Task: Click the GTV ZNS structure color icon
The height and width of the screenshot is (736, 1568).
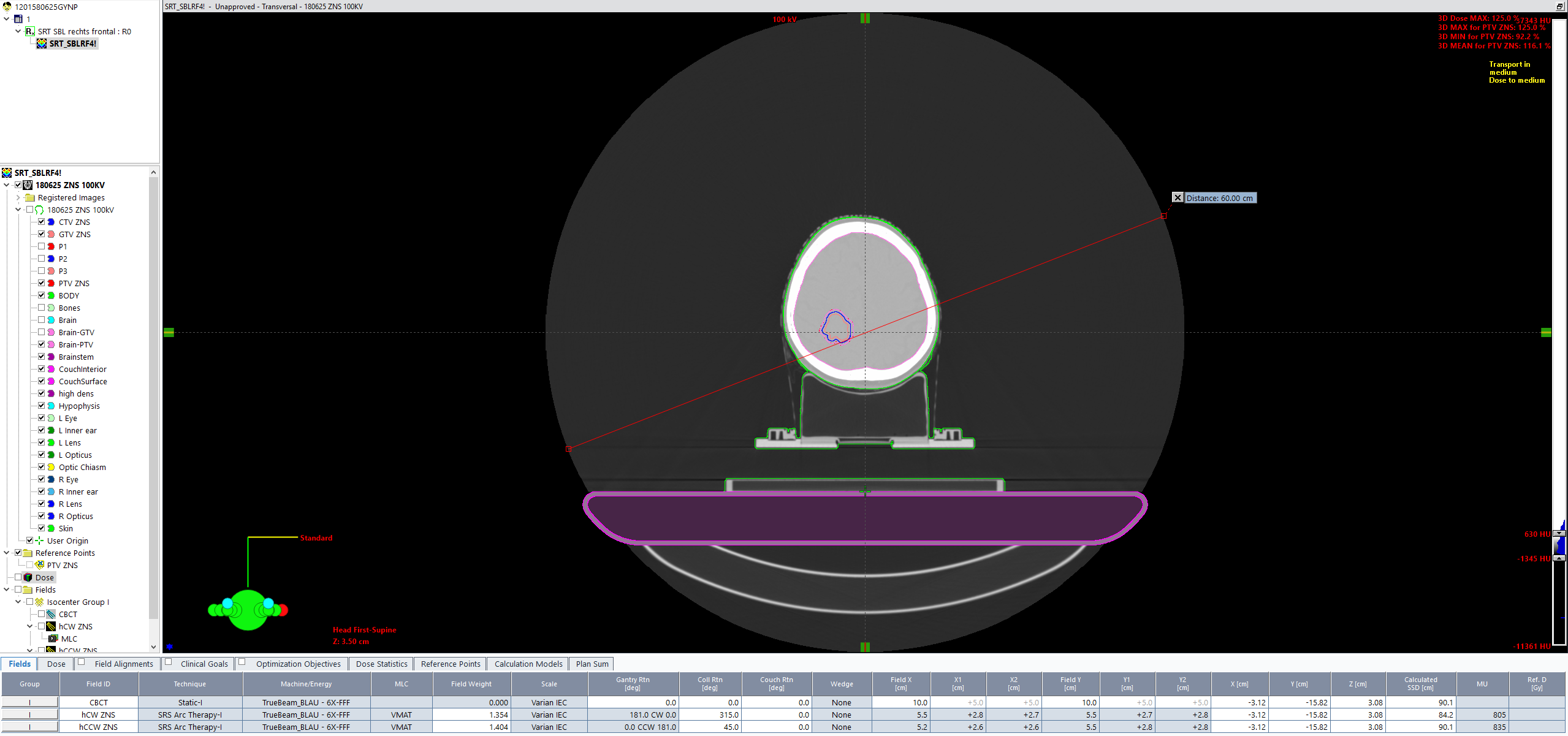Action: pos(51,234)
